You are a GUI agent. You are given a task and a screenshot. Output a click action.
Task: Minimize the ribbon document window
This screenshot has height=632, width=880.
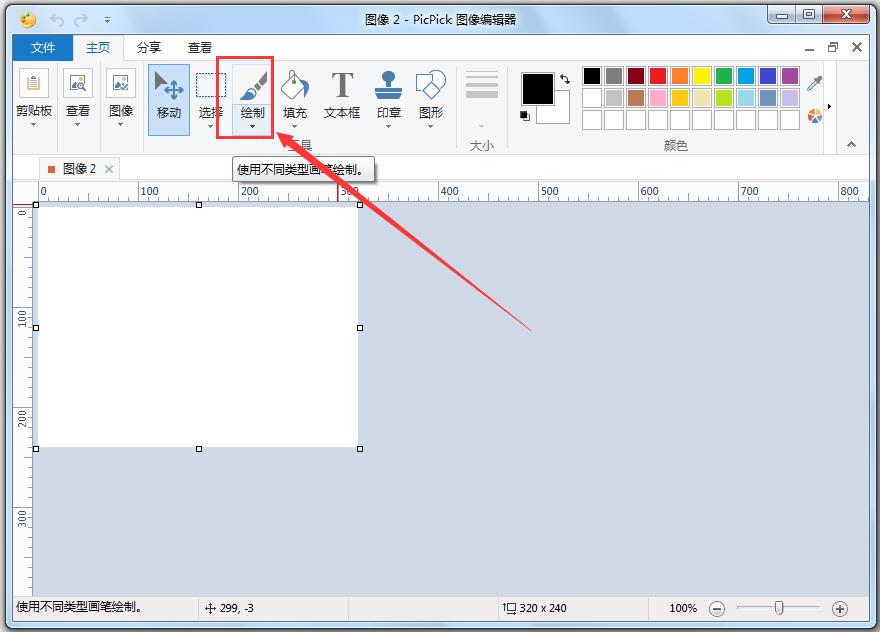click(x=809, y=48)
